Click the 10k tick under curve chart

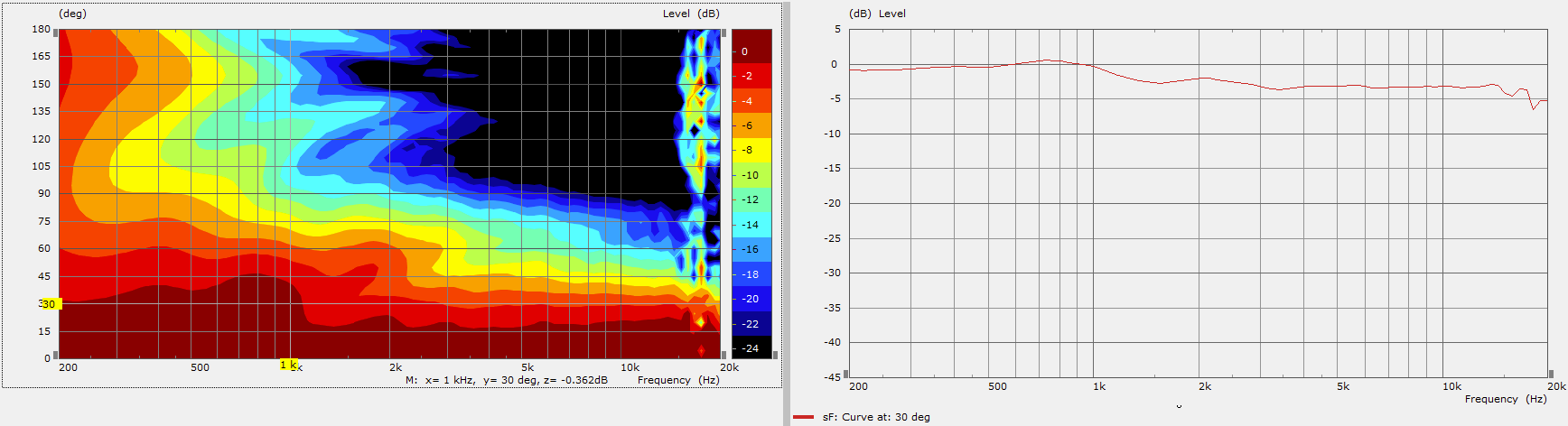1451,386
